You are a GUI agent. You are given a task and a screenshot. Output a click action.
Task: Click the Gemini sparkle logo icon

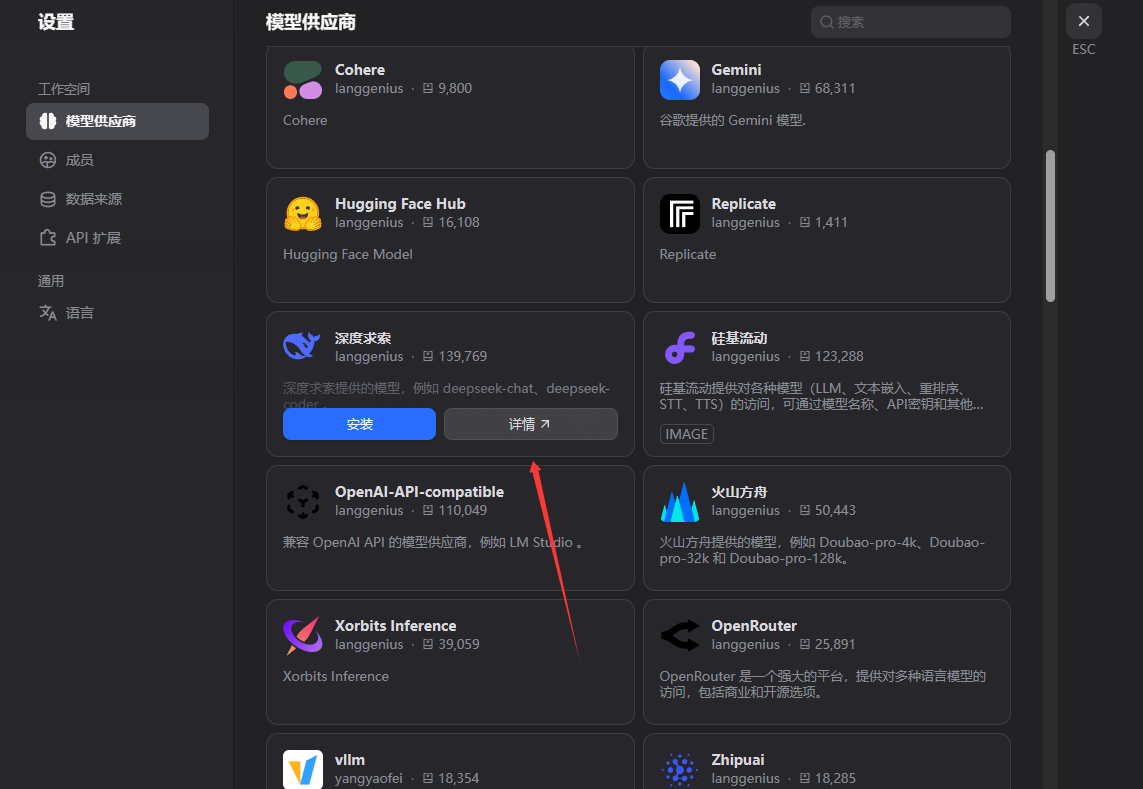click(680, 80)
